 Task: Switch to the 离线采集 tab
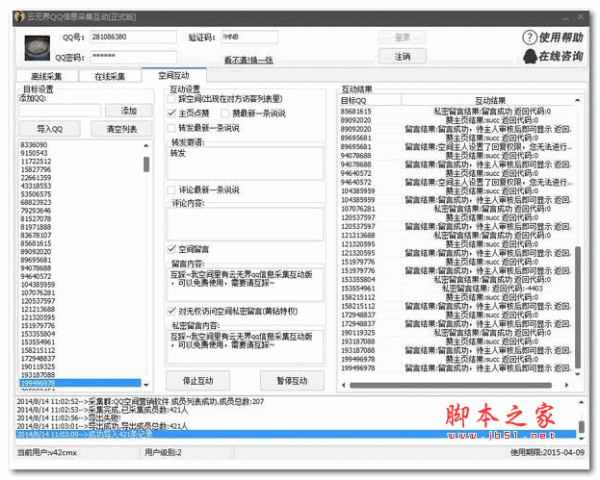pyautogui.click(x=46, y=76)
